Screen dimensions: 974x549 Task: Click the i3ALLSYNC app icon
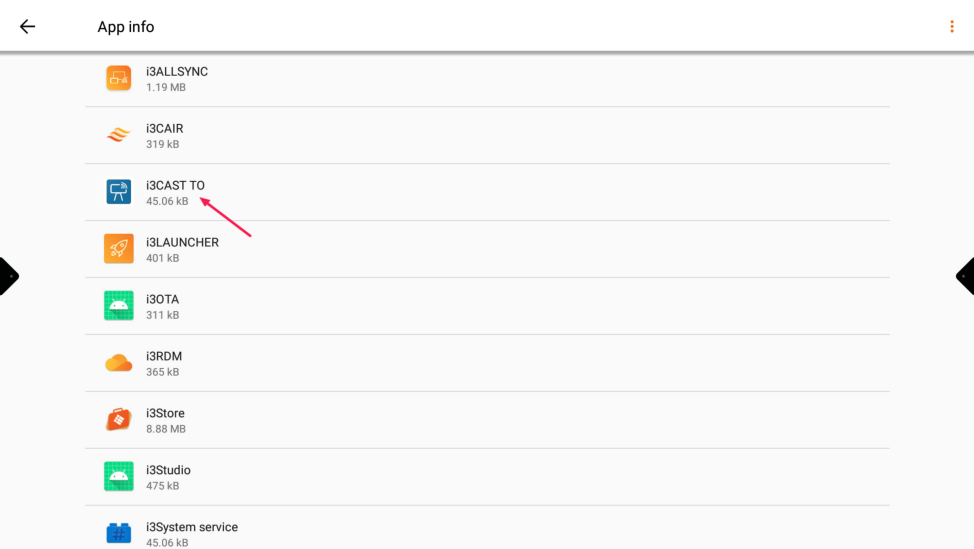tap(119, 78)
